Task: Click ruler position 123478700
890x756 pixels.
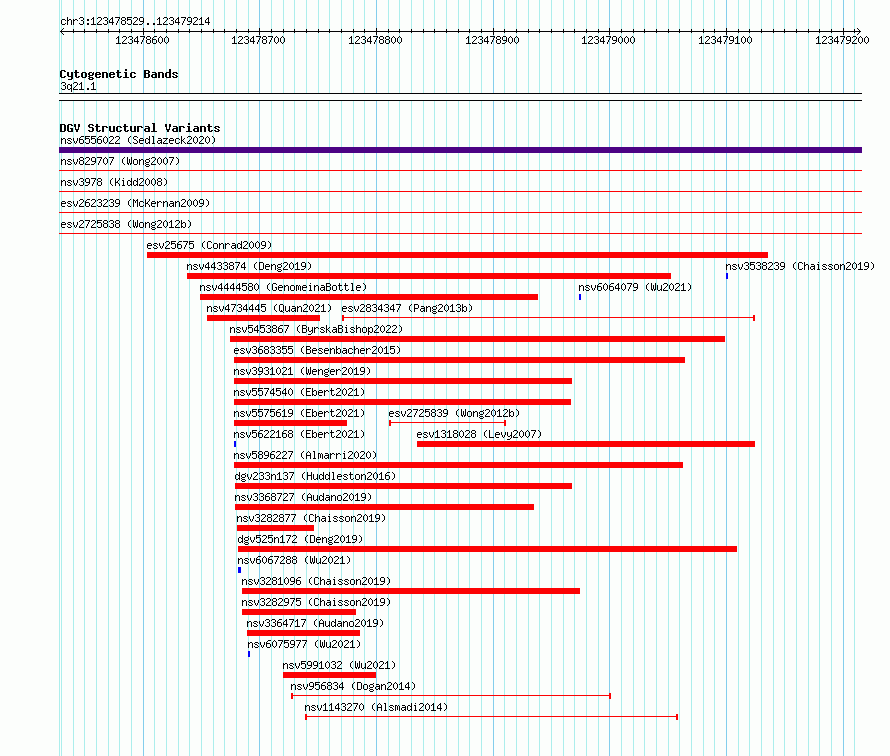Action: click(x=258, y=40)
